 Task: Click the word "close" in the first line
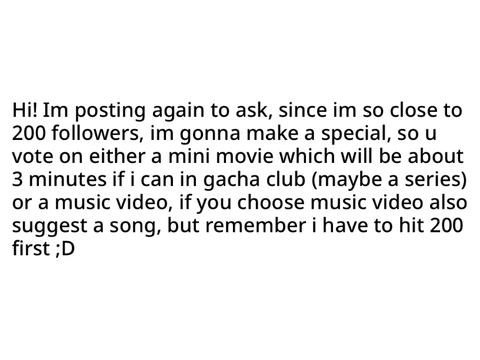(413, 110)
